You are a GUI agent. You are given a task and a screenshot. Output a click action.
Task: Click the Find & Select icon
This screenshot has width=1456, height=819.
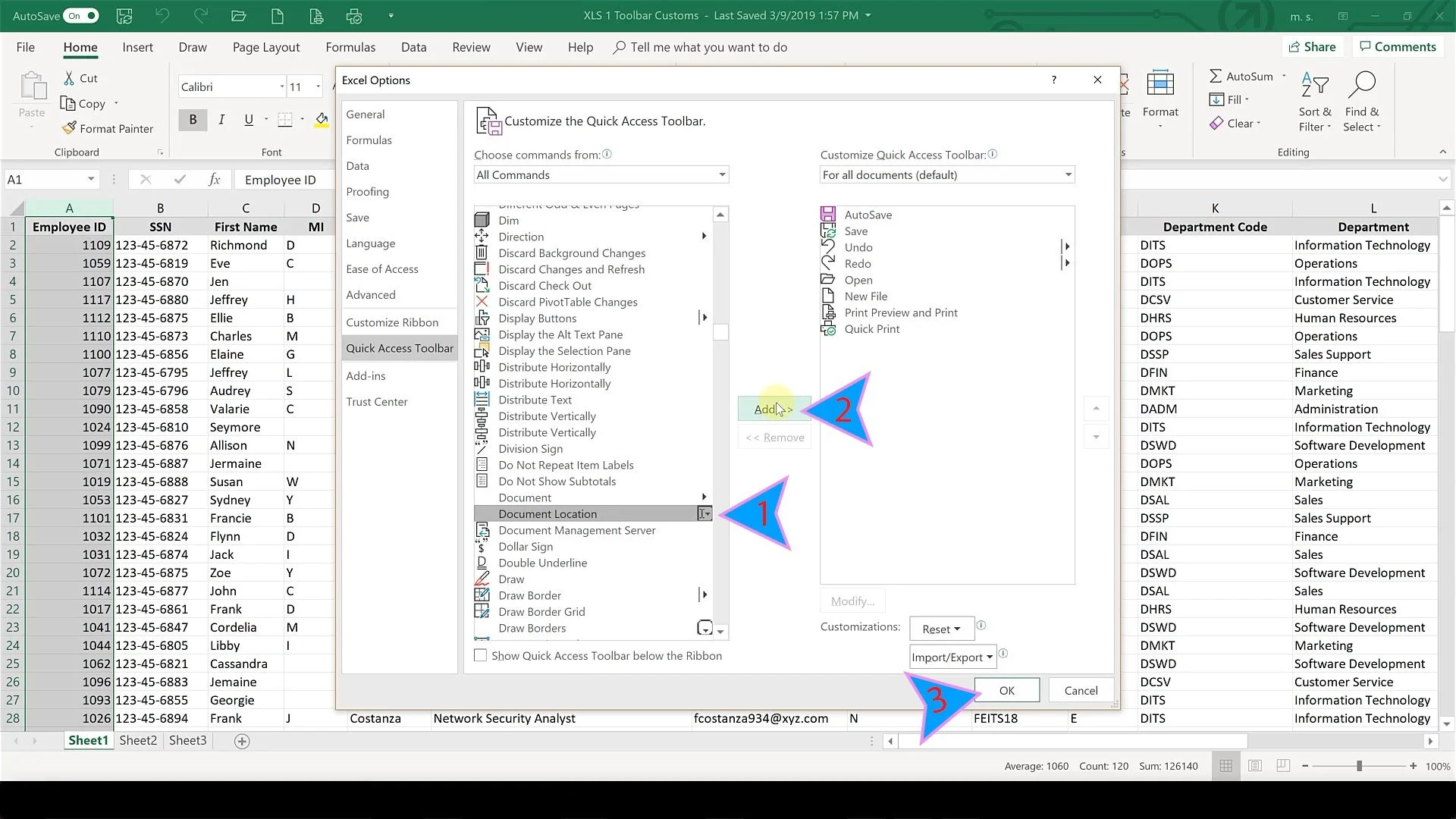point(1362,101)
